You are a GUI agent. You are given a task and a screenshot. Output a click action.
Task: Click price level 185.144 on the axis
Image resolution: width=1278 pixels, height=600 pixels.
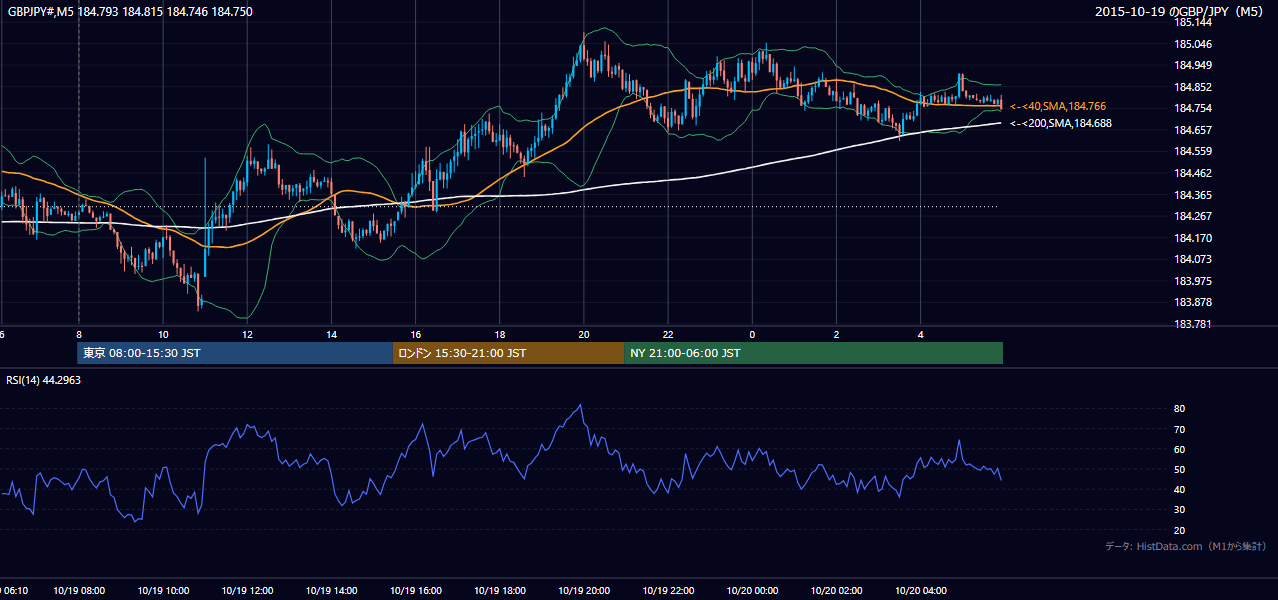(x=1192, y=22)
